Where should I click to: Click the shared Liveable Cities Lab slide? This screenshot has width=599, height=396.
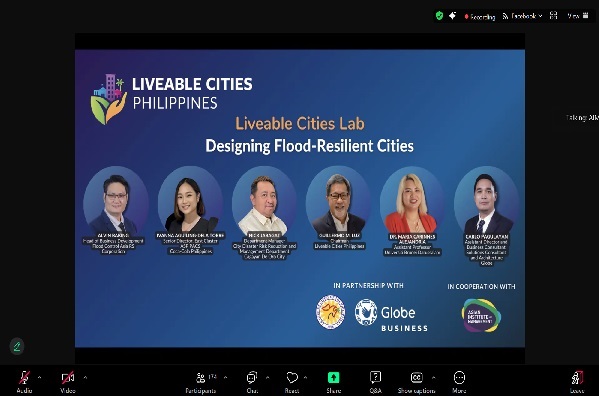(x=300, y=198)
